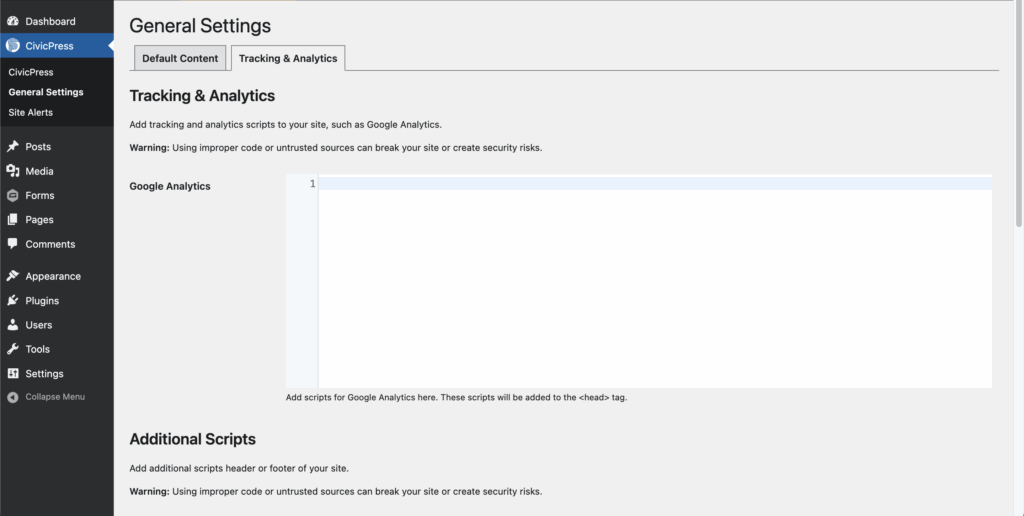This screenshot has height=516, width=1024.
Task: Open the Forms menu item
Action: click(x=57, y=195)
